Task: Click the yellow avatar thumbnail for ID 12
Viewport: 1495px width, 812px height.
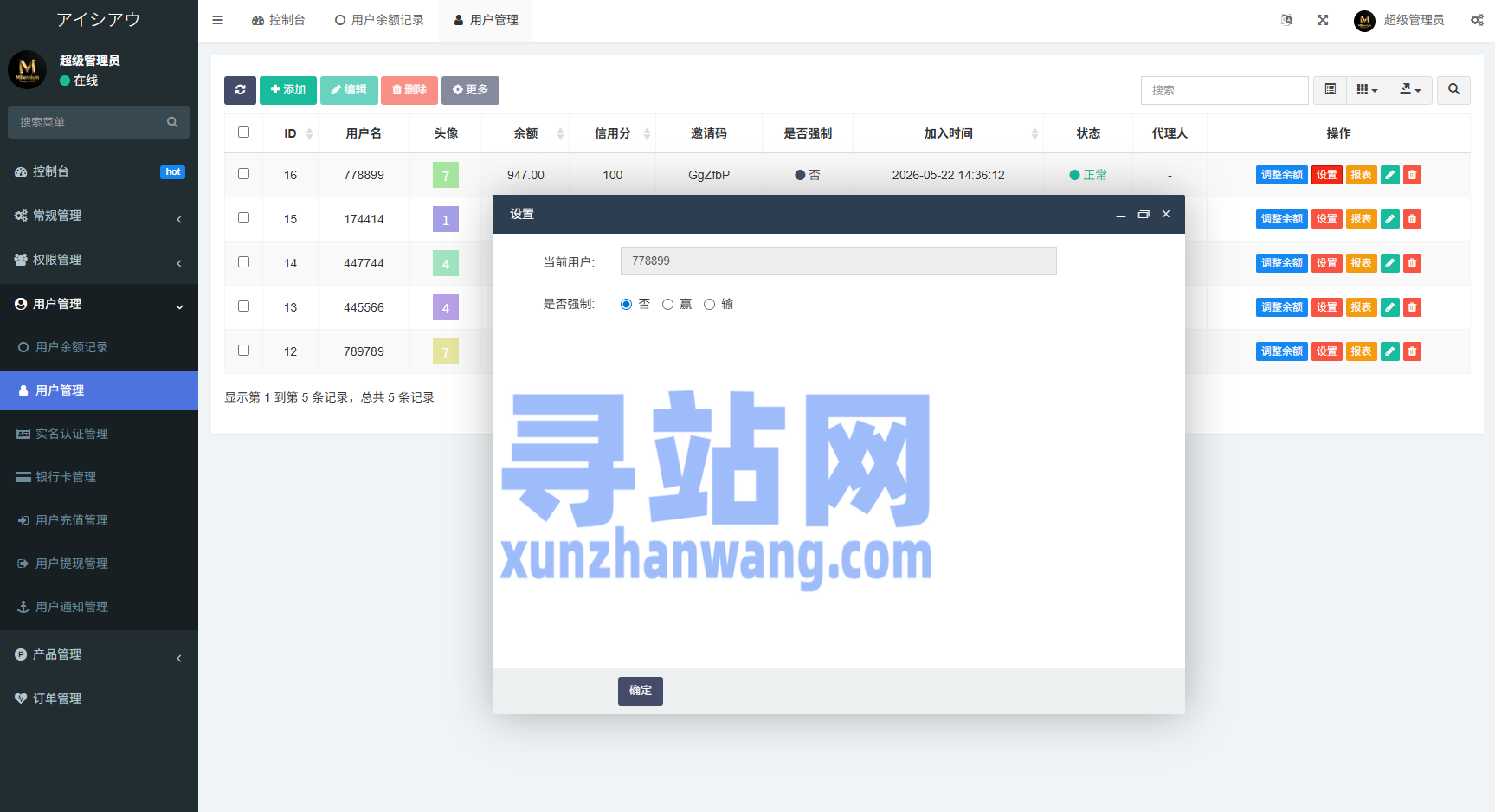Action: click(446, 351)
